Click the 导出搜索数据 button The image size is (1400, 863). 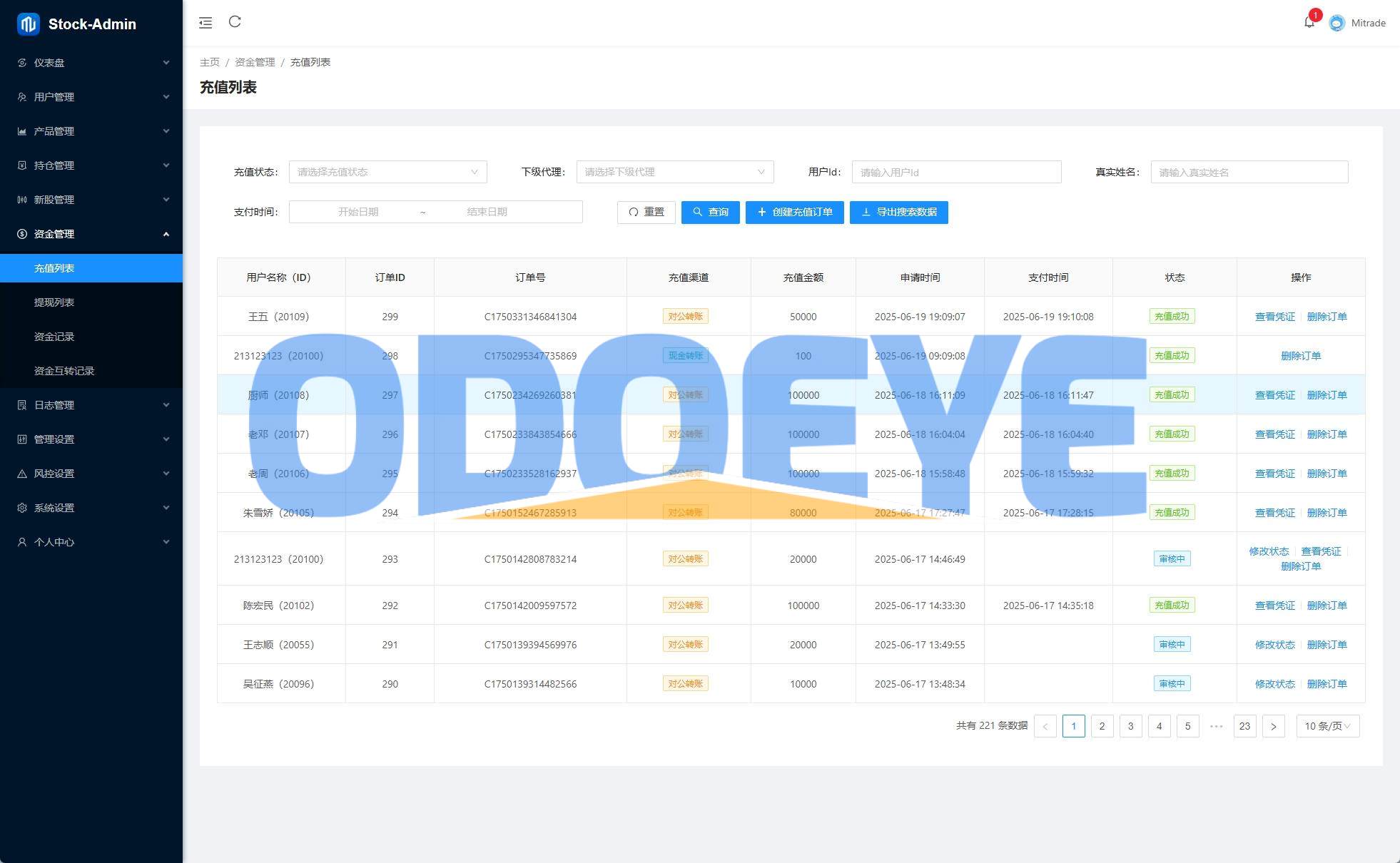click(898, 212)
